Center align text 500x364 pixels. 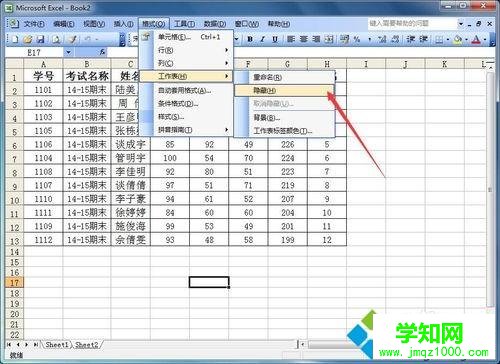coord(304,40)
